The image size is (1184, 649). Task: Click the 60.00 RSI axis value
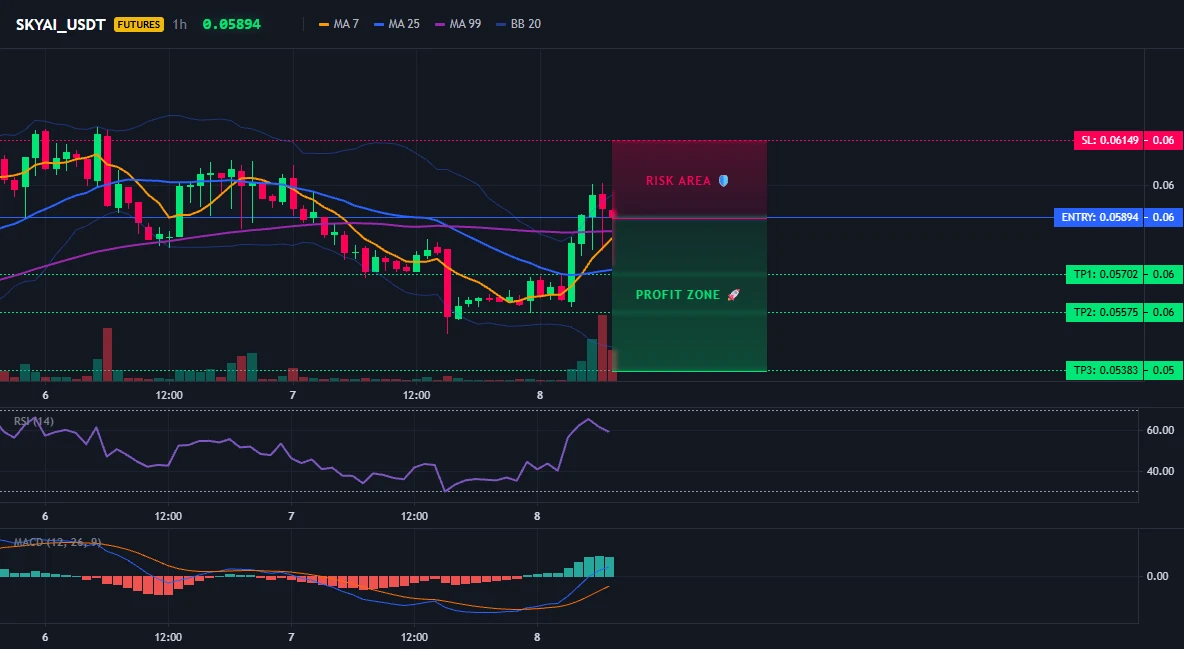point(1160,431)
